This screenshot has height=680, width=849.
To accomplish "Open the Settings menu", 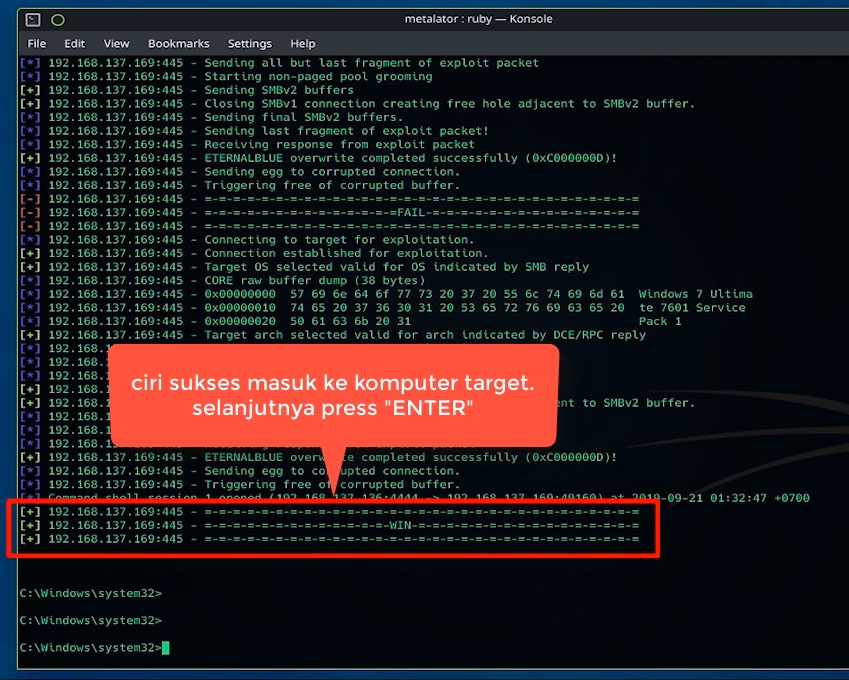I will (250, 44).
